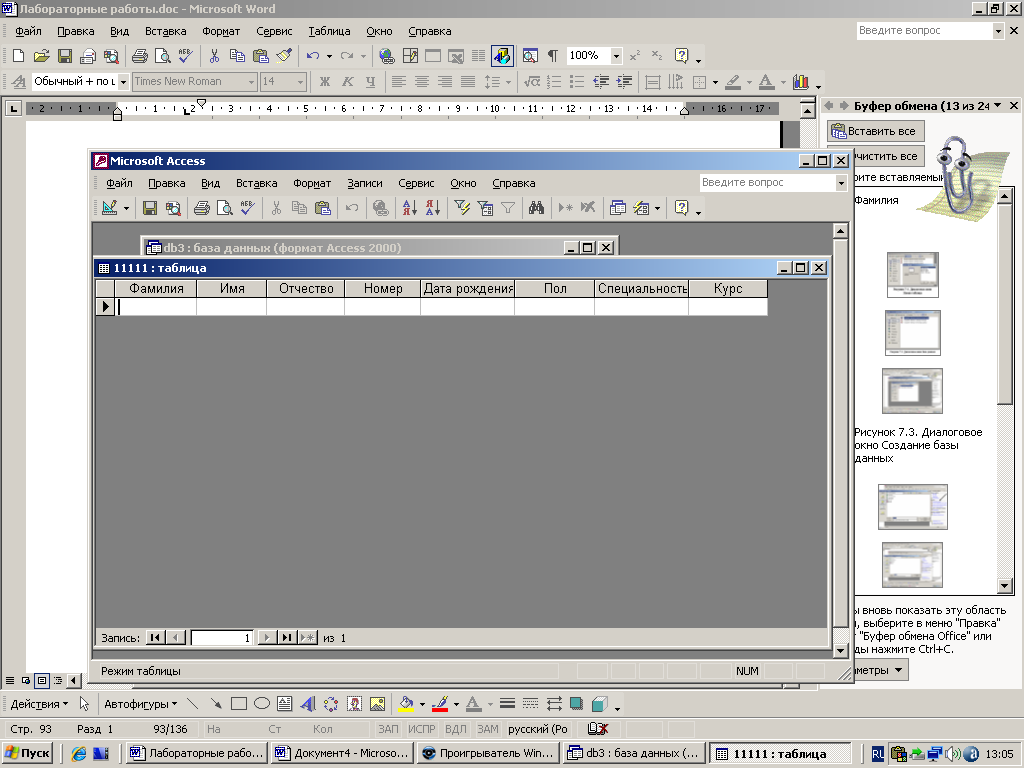
Task: Open the style Обычный dropdown
Action: click(123, 82)
